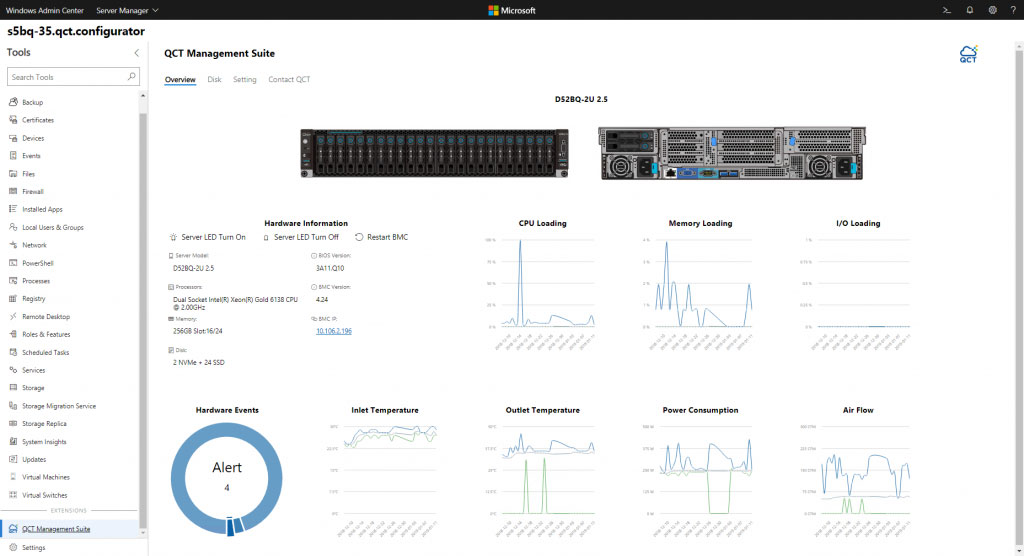The height and width of the screenshot is (556, 1024).
Task: Turn on the Server LED
Action: click(x=208, y=237)
